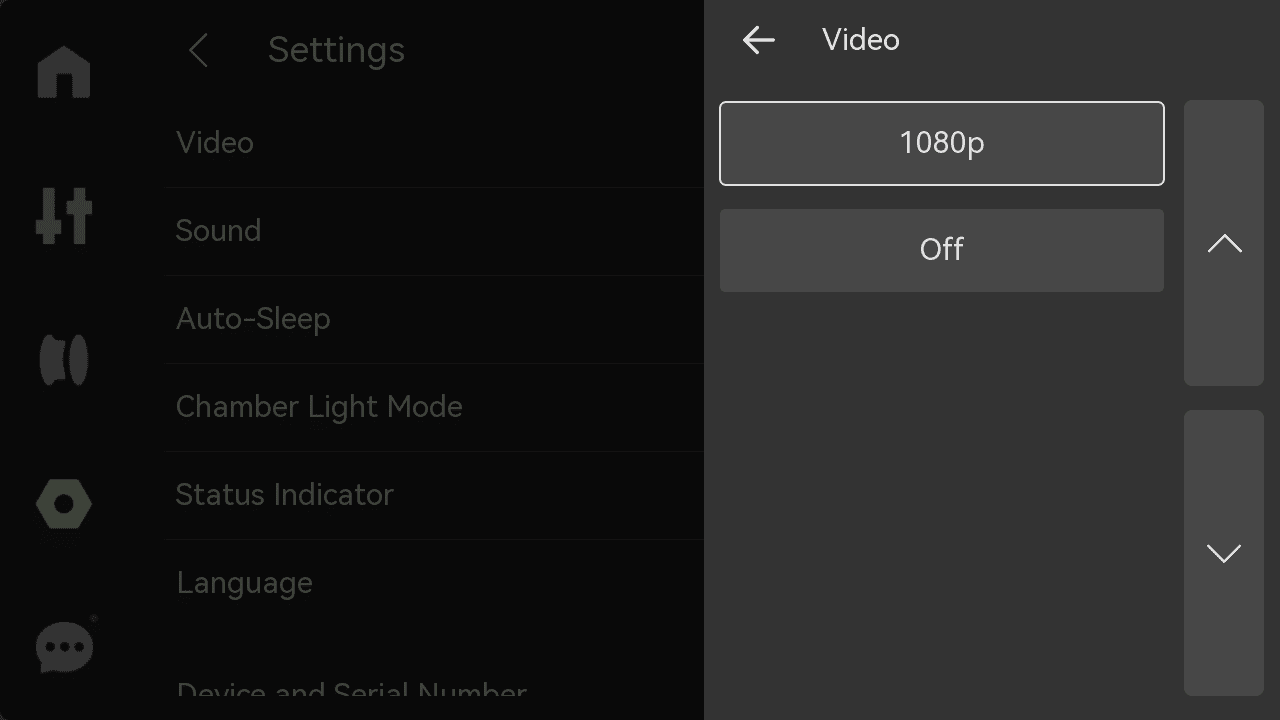Click the back arrow beside Video

[x=759, y=40]
